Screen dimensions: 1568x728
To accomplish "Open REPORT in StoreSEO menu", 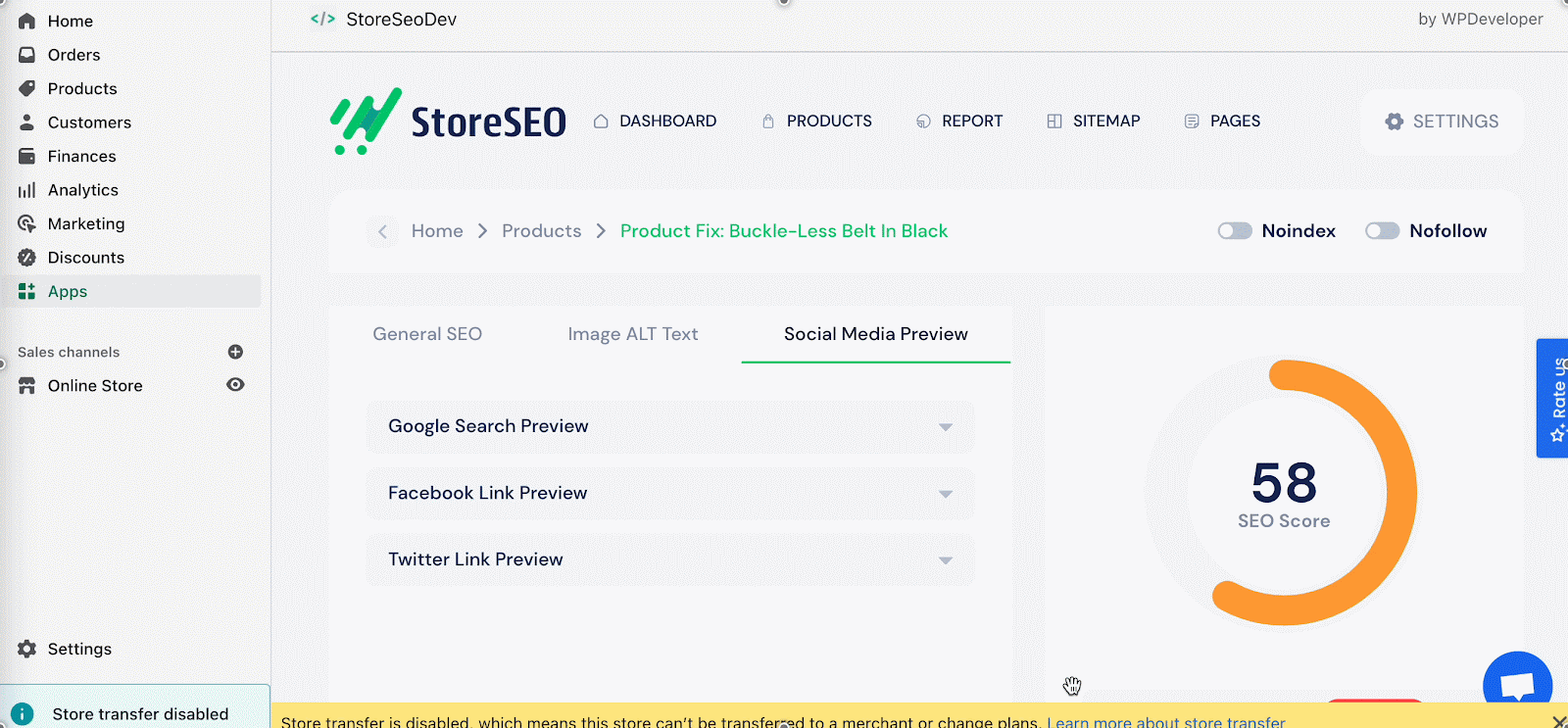I will tap(972, 121).
